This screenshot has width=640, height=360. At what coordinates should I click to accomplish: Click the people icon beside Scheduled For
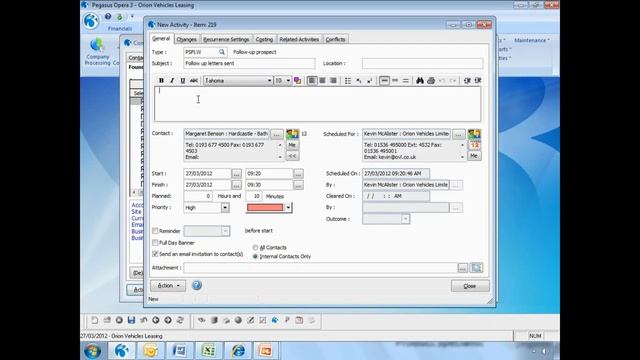474,134
